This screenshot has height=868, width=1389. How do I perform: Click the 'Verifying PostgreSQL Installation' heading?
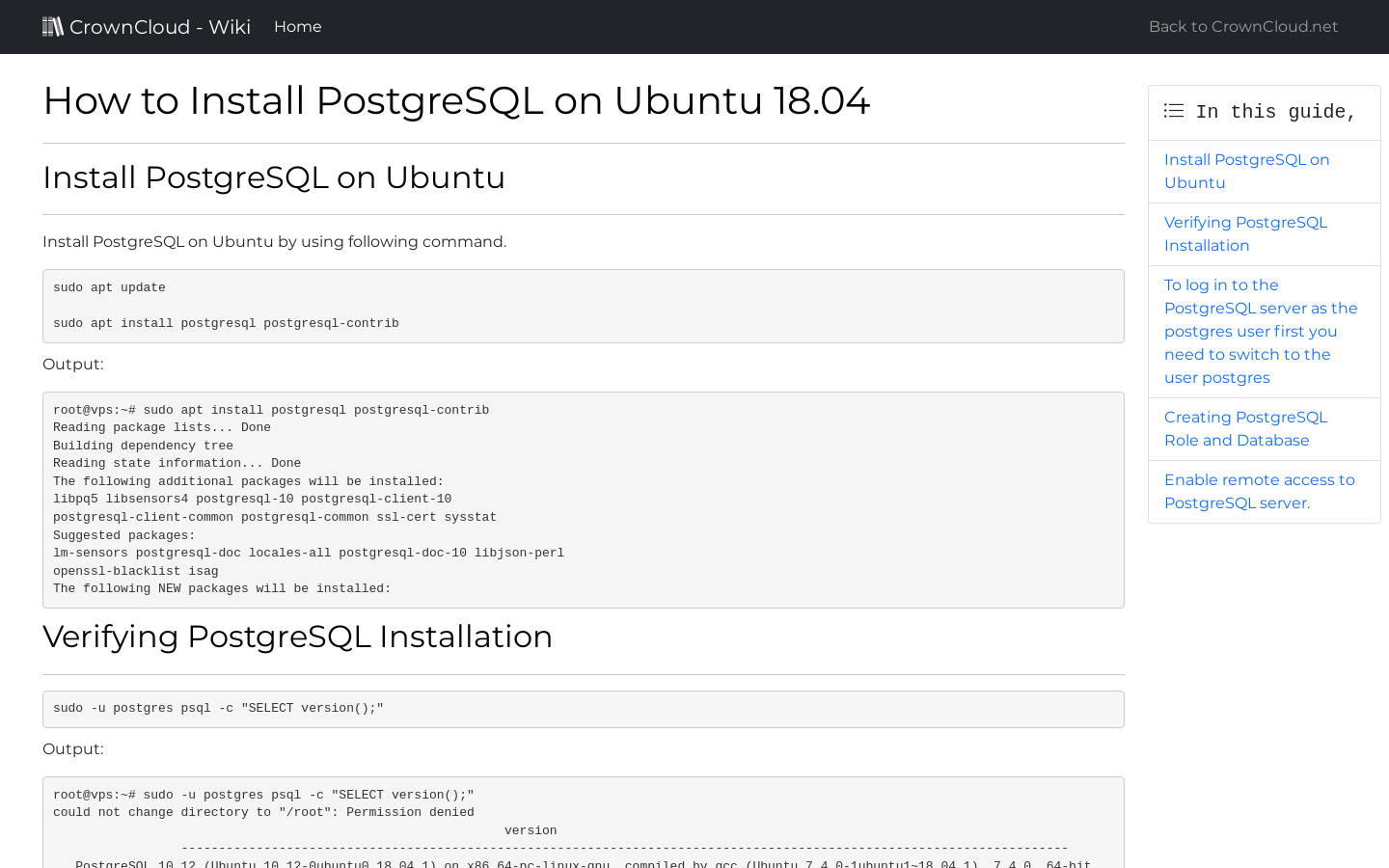(297, 637)
